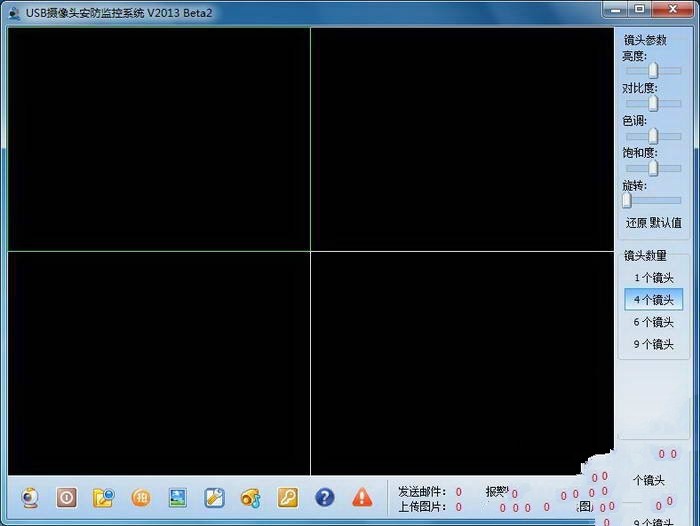700x526 pixels.
Task: Open the wrench settings icon
Action: 214,497
